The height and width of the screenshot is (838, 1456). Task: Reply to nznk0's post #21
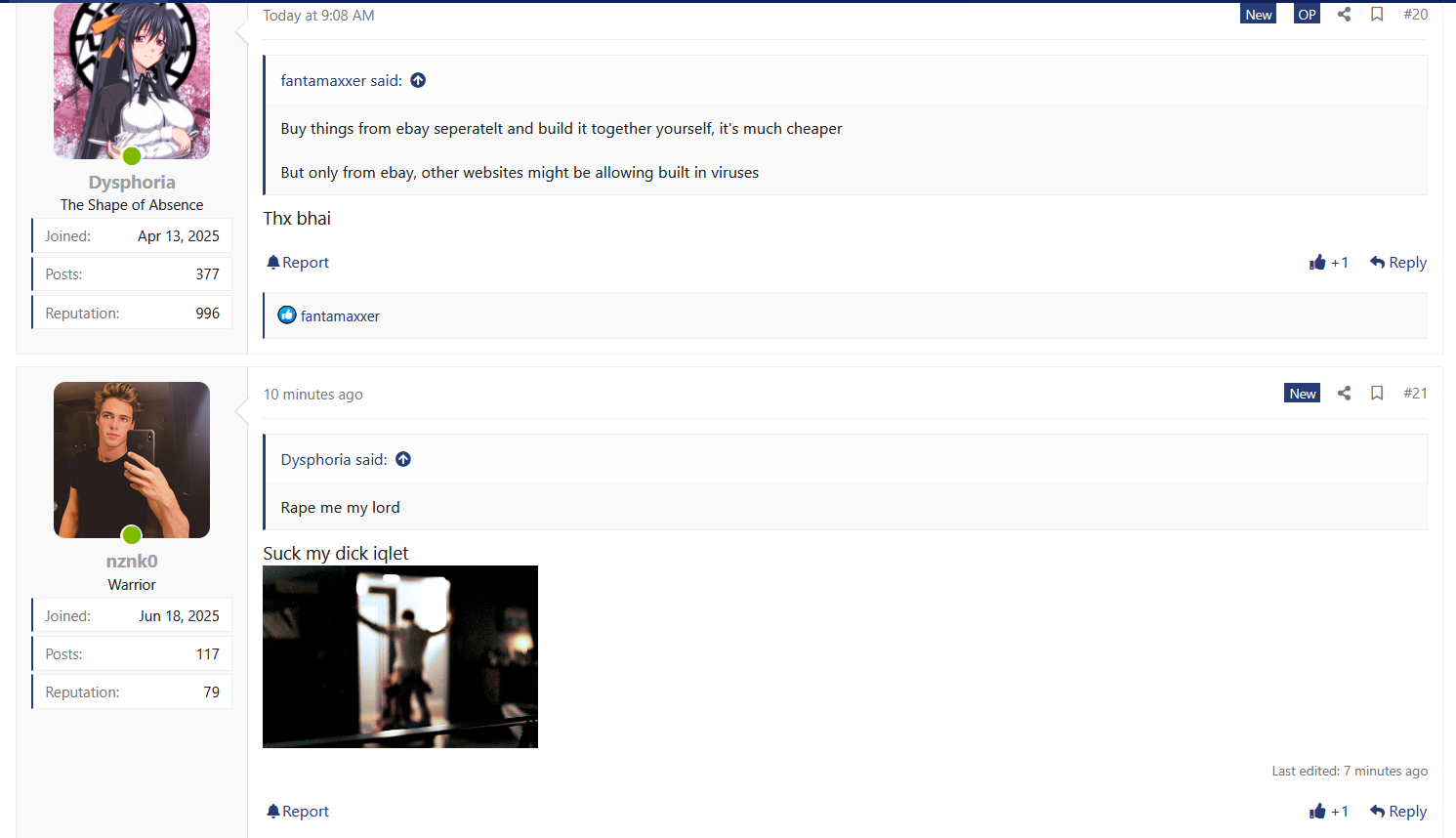coord(1398,812)
